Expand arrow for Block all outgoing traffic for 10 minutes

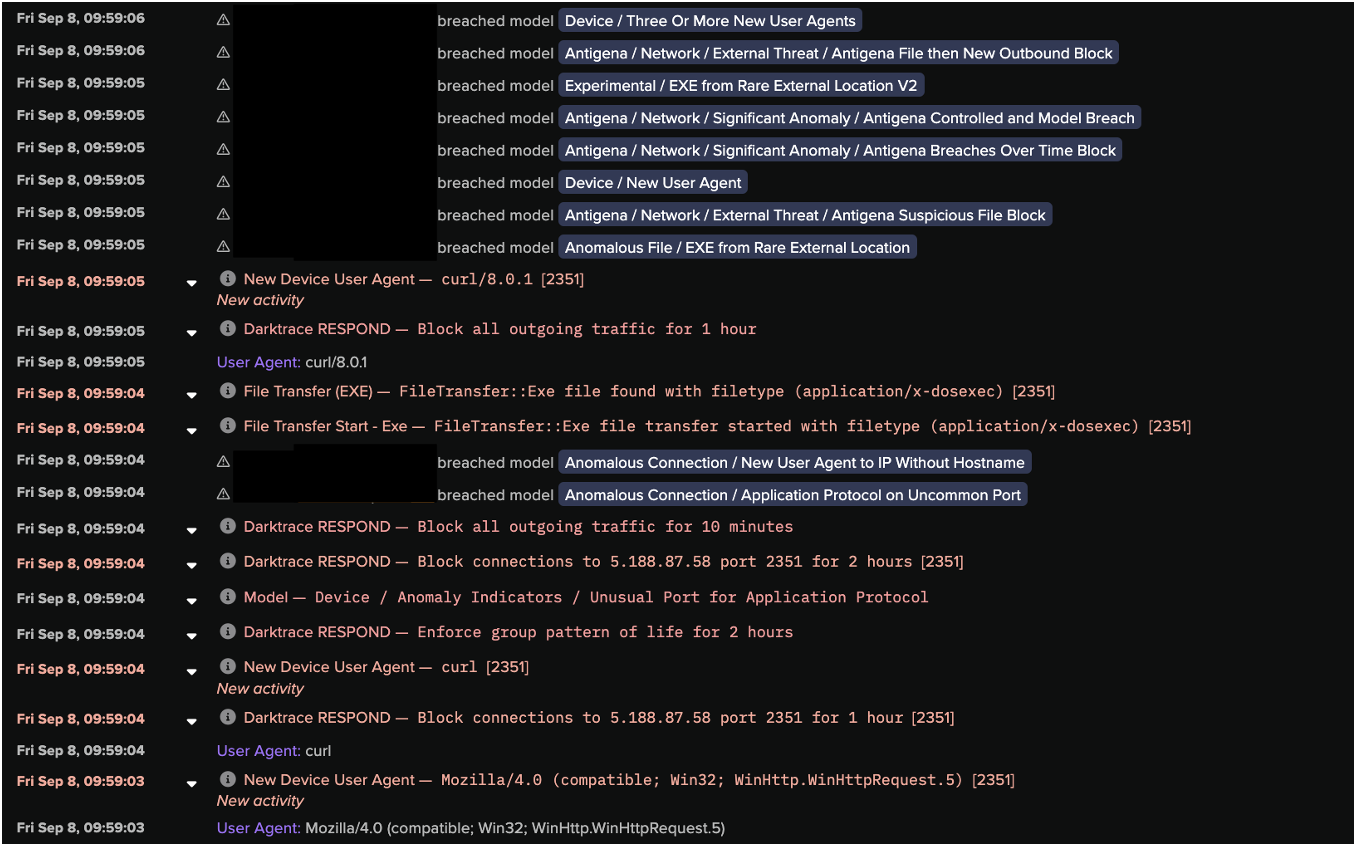tap(192, 531)
